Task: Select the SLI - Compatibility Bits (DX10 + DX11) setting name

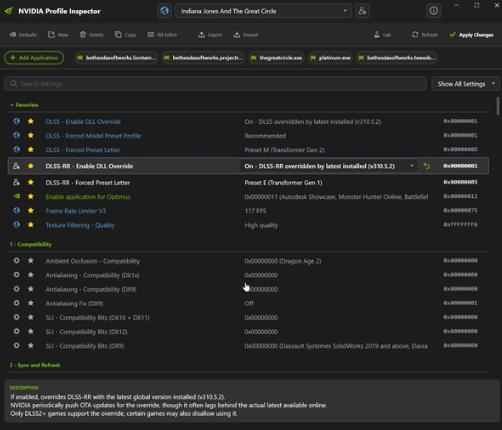Action: (97, 318)
